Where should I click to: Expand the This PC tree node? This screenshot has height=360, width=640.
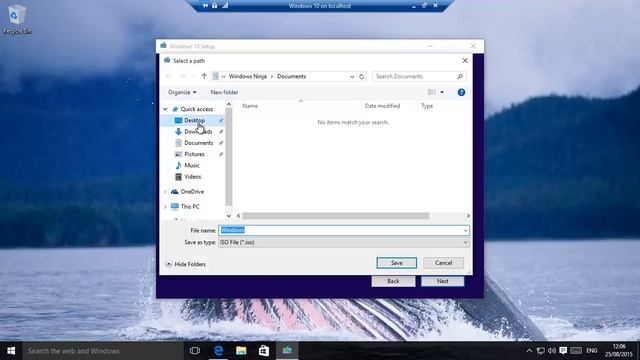[x=165, y=207]
